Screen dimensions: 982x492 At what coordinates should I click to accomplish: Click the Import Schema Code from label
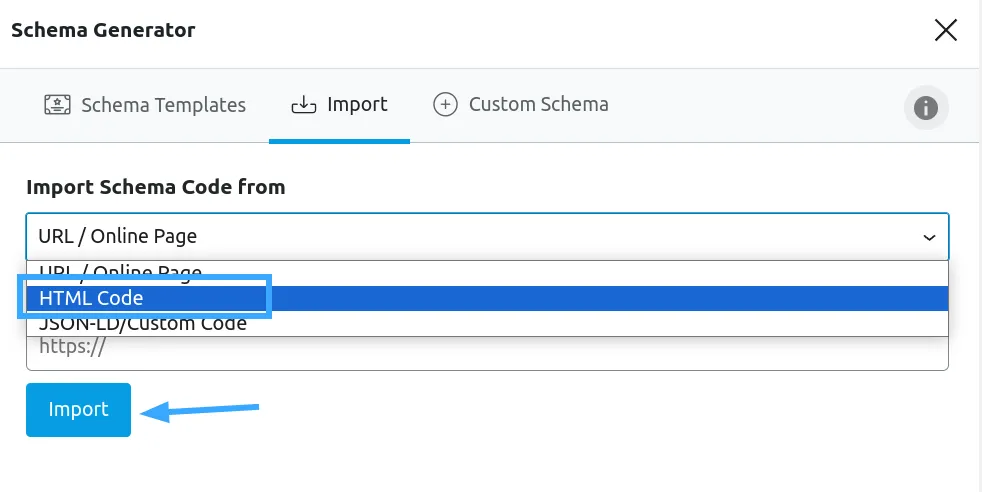155,187
